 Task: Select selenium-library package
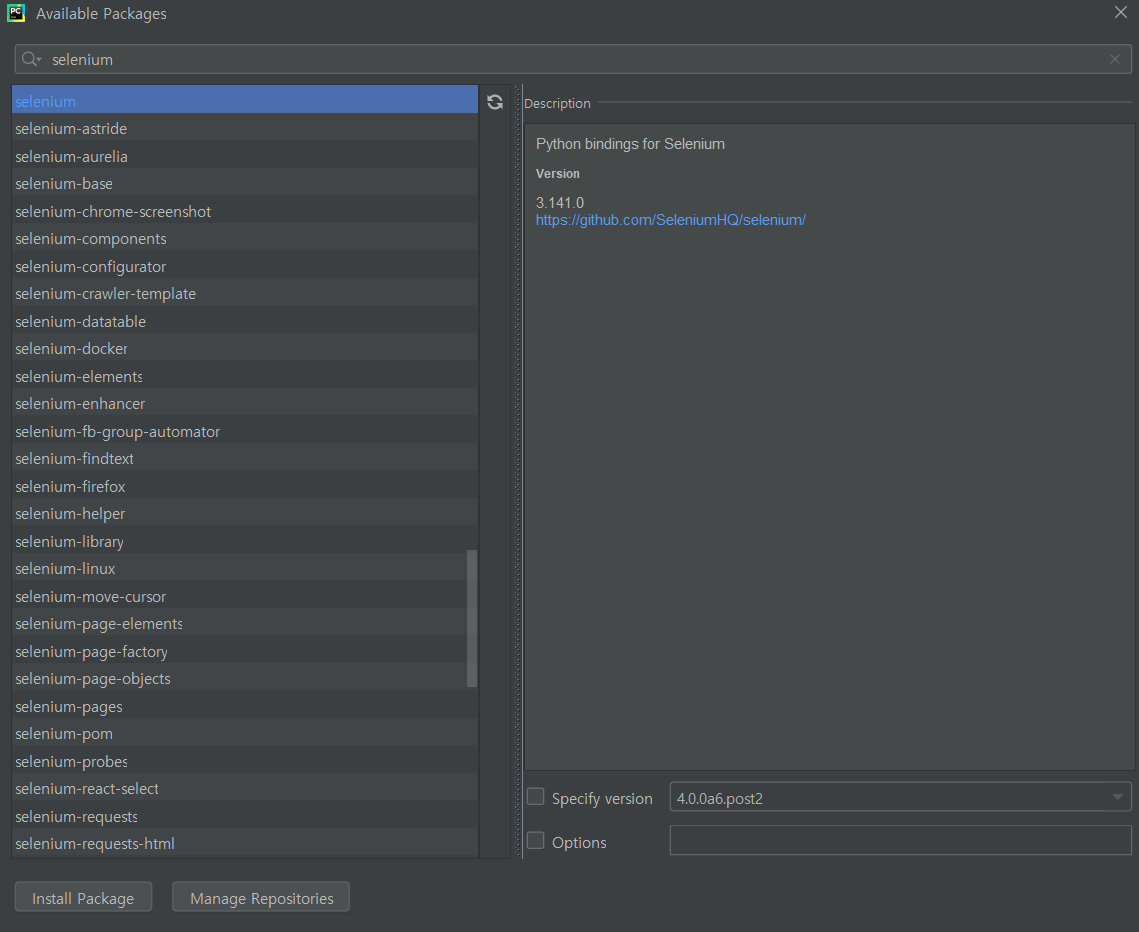tap(245, 541)
